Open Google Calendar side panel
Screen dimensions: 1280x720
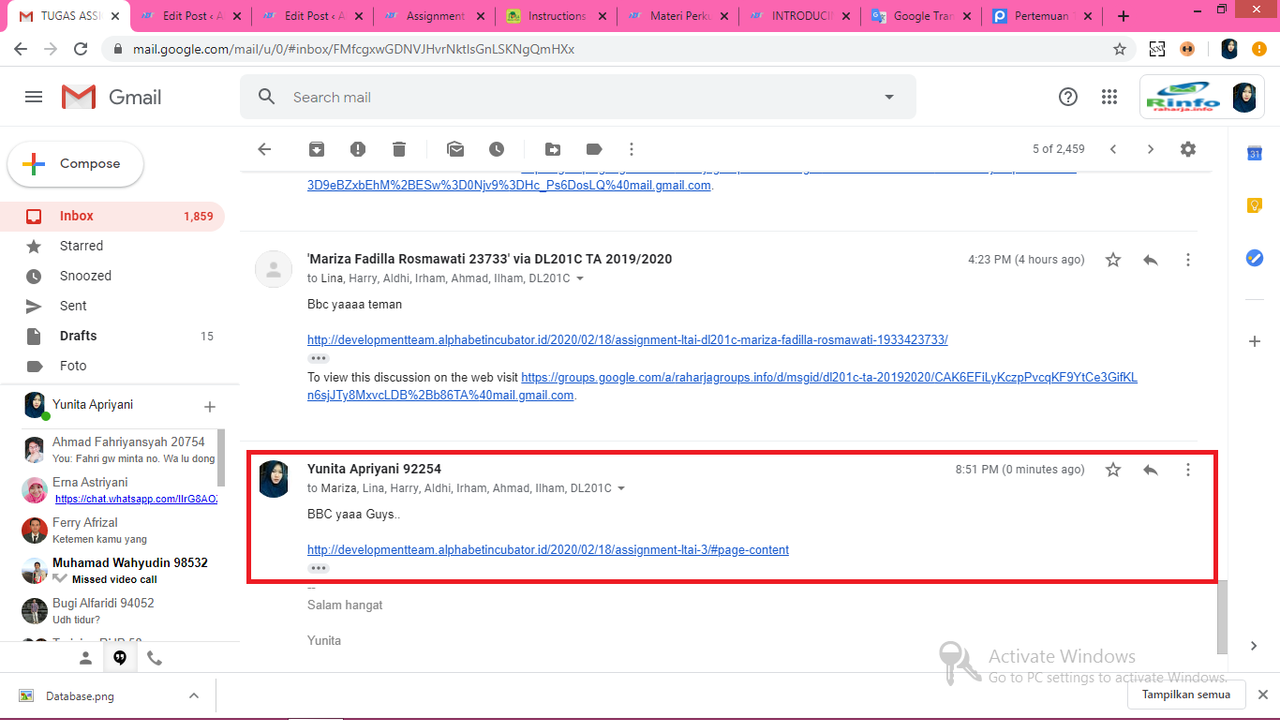(x=1254, y=153)
